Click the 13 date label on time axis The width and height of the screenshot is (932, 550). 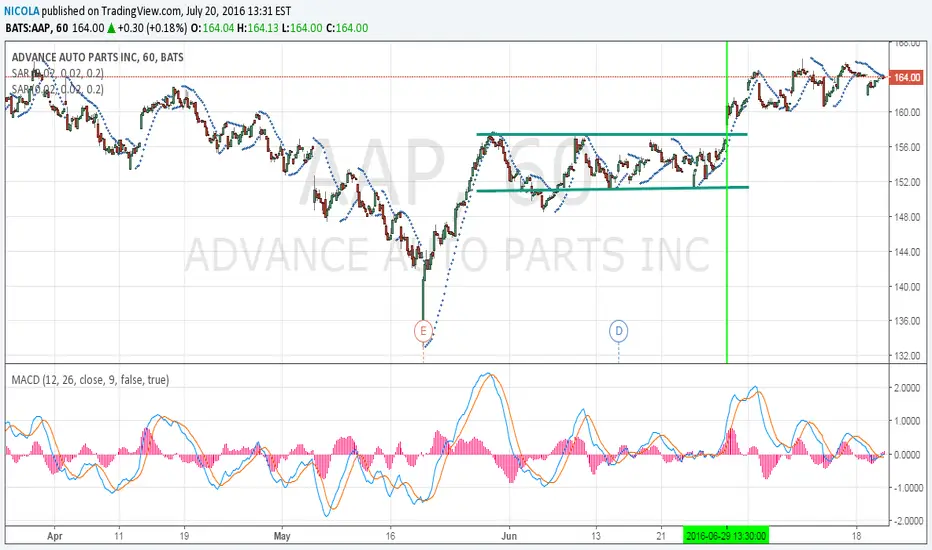pyautogui.click(x=596, y=536)
